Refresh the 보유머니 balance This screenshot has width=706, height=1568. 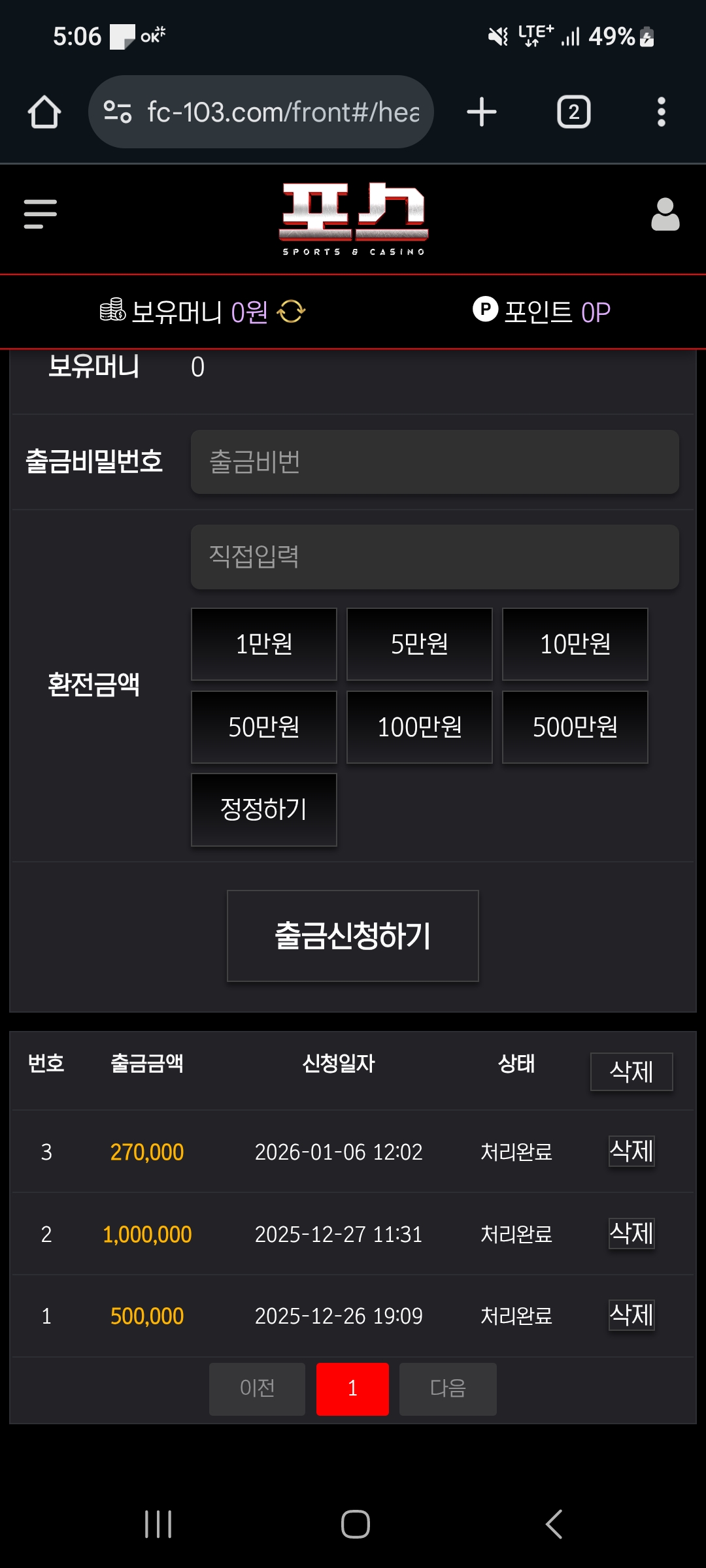[292, 312]
